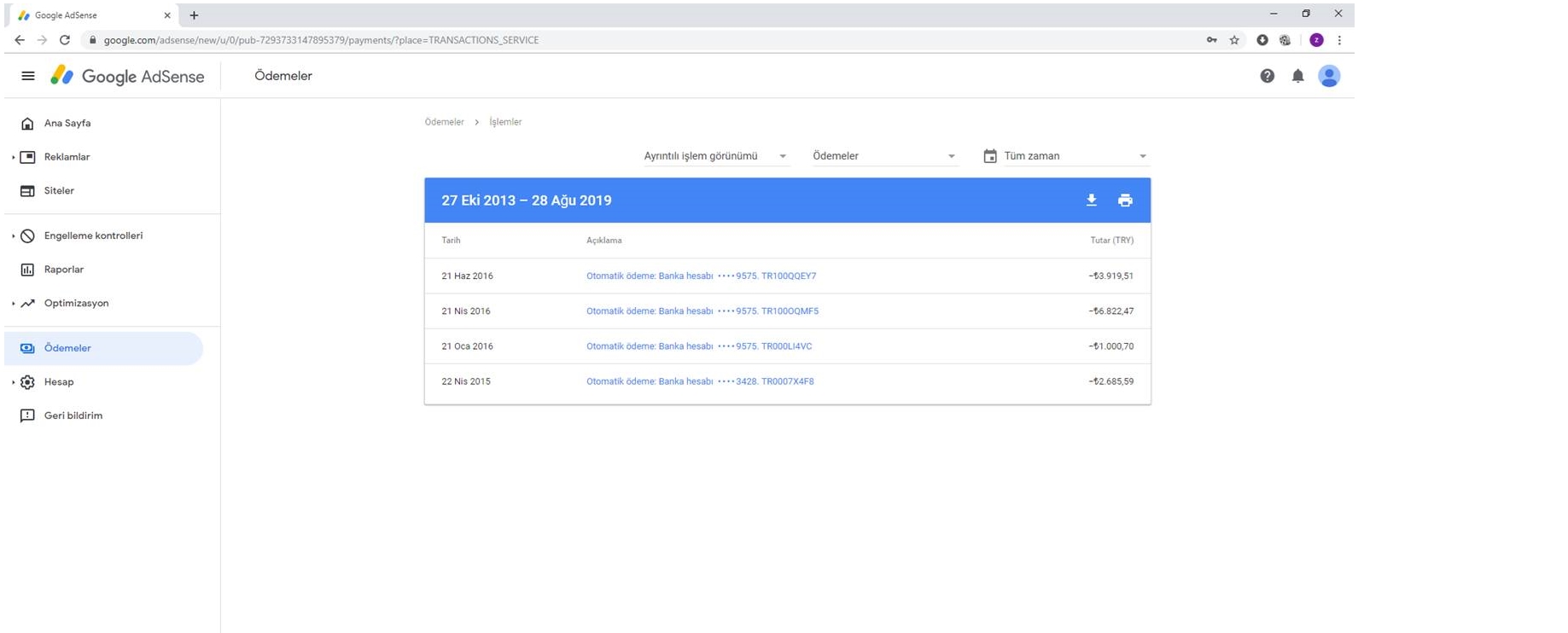1568x633 pixels.
Task: Click the Siteler sidebar icon
Action: (x=27, y=191)
